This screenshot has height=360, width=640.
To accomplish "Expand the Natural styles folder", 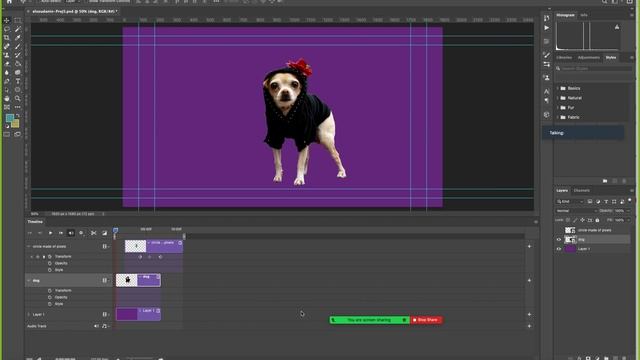I will coord(558,98).
